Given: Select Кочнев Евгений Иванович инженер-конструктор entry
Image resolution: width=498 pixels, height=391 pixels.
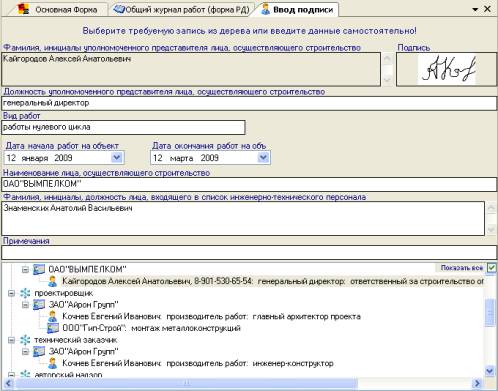Looking at the screenshot, I should point(198,363).
